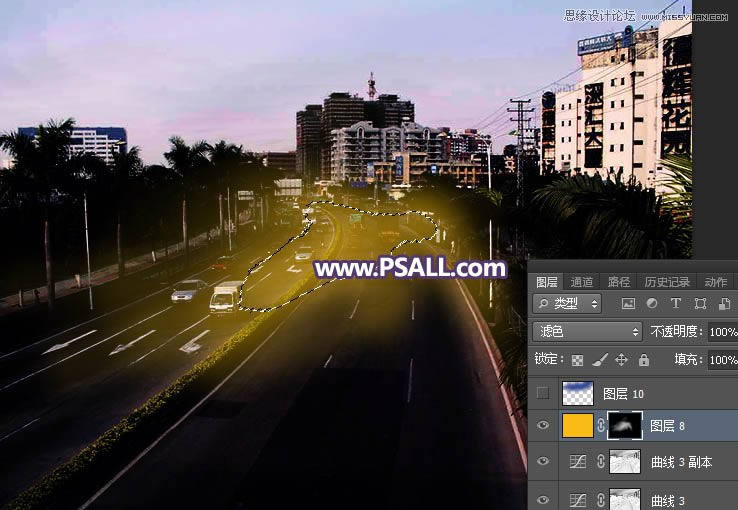This screenshot has height=510, width=738.
Task: Click the pixel layer filter icon
Action: (628, 303)
